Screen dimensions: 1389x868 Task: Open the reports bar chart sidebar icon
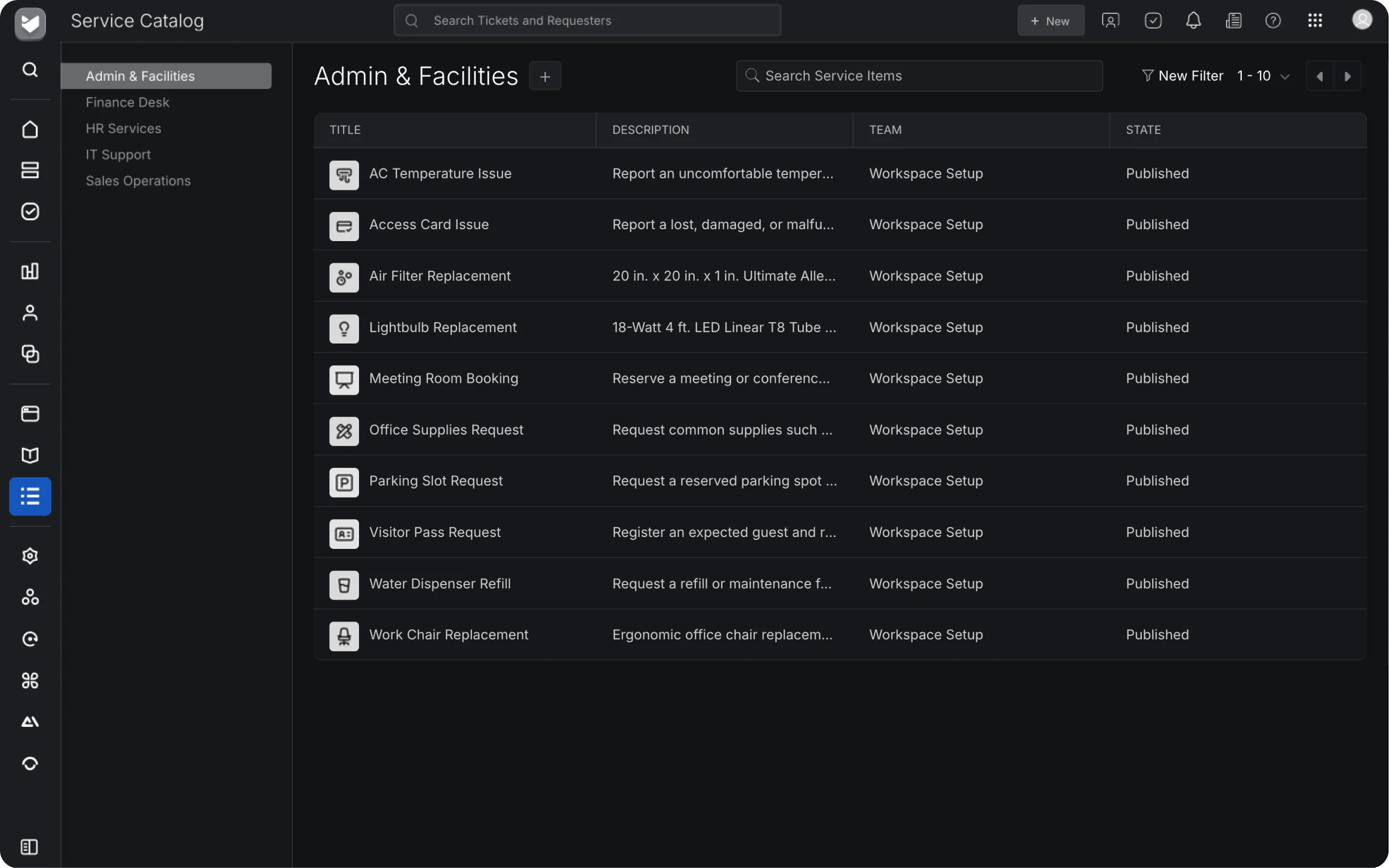(x=30, y=271)
